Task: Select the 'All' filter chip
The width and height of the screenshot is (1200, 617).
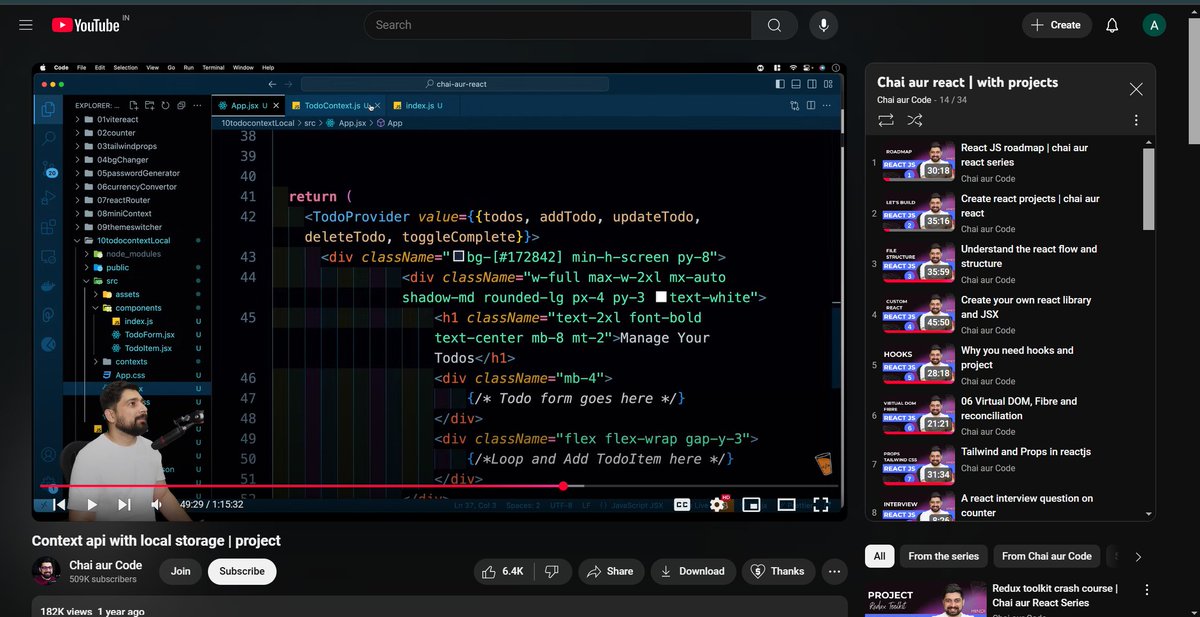Action: [x=879, y=556]
